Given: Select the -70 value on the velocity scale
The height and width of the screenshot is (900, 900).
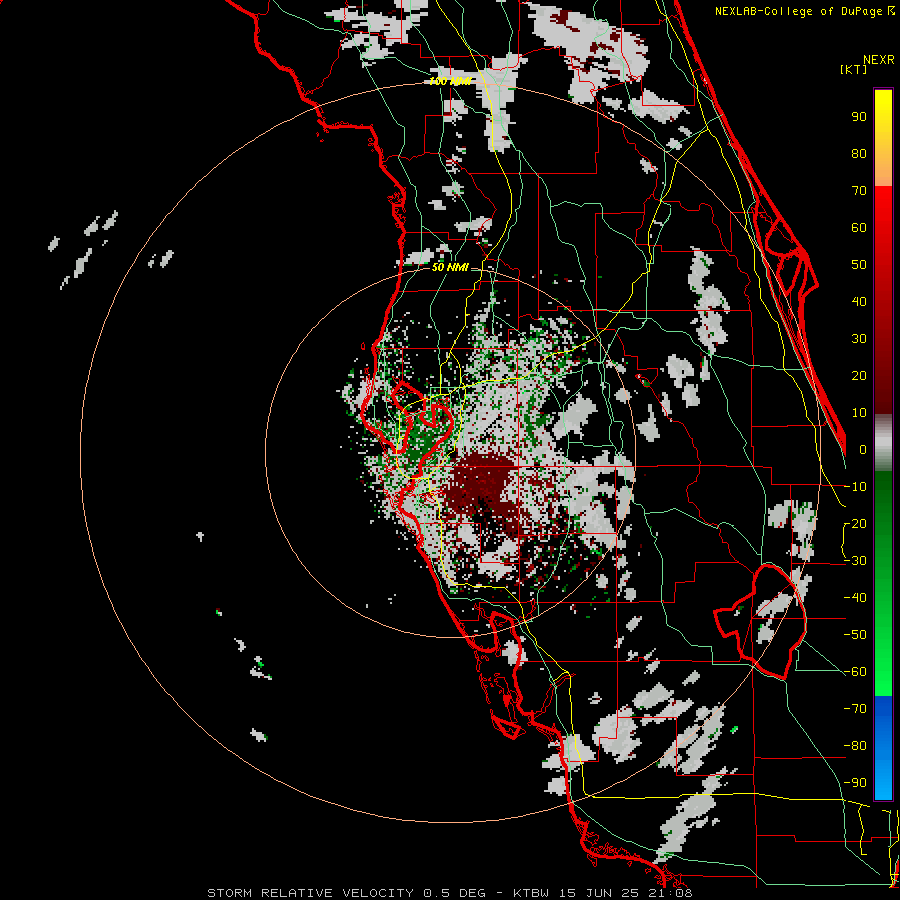Looking at the screenshot, I should [x=855, y=709].
